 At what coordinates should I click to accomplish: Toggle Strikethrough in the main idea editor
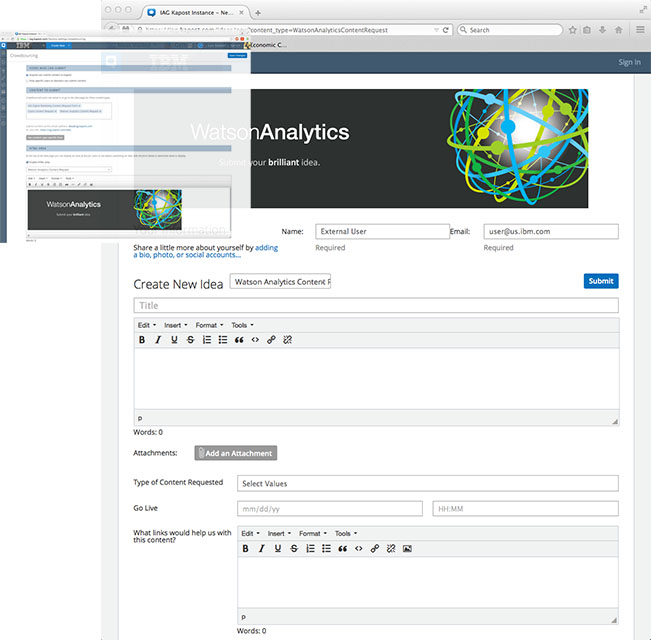click(191, 340)
